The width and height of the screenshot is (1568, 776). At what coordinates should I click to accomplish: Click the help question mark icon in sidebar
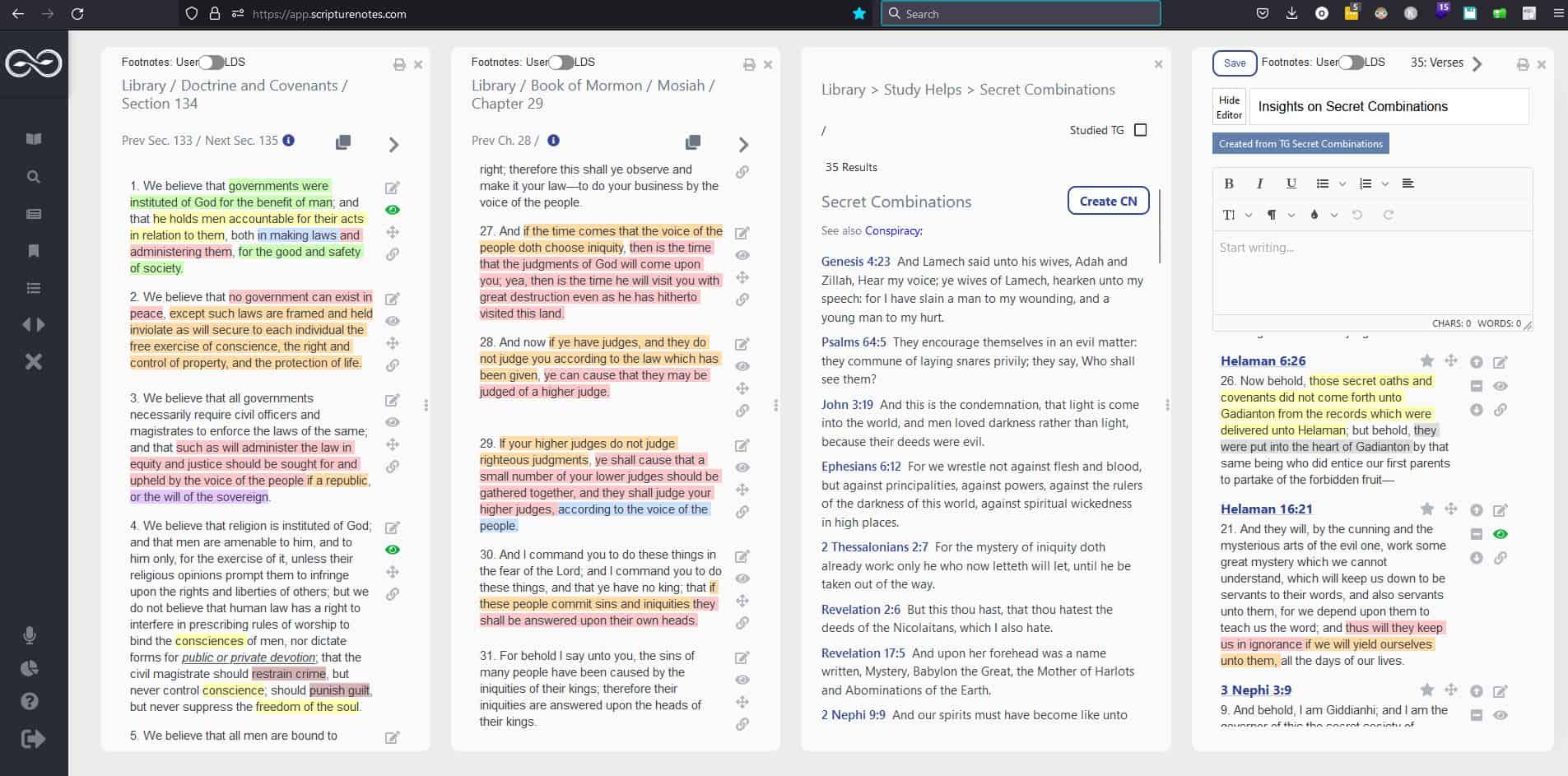point(30,701)
